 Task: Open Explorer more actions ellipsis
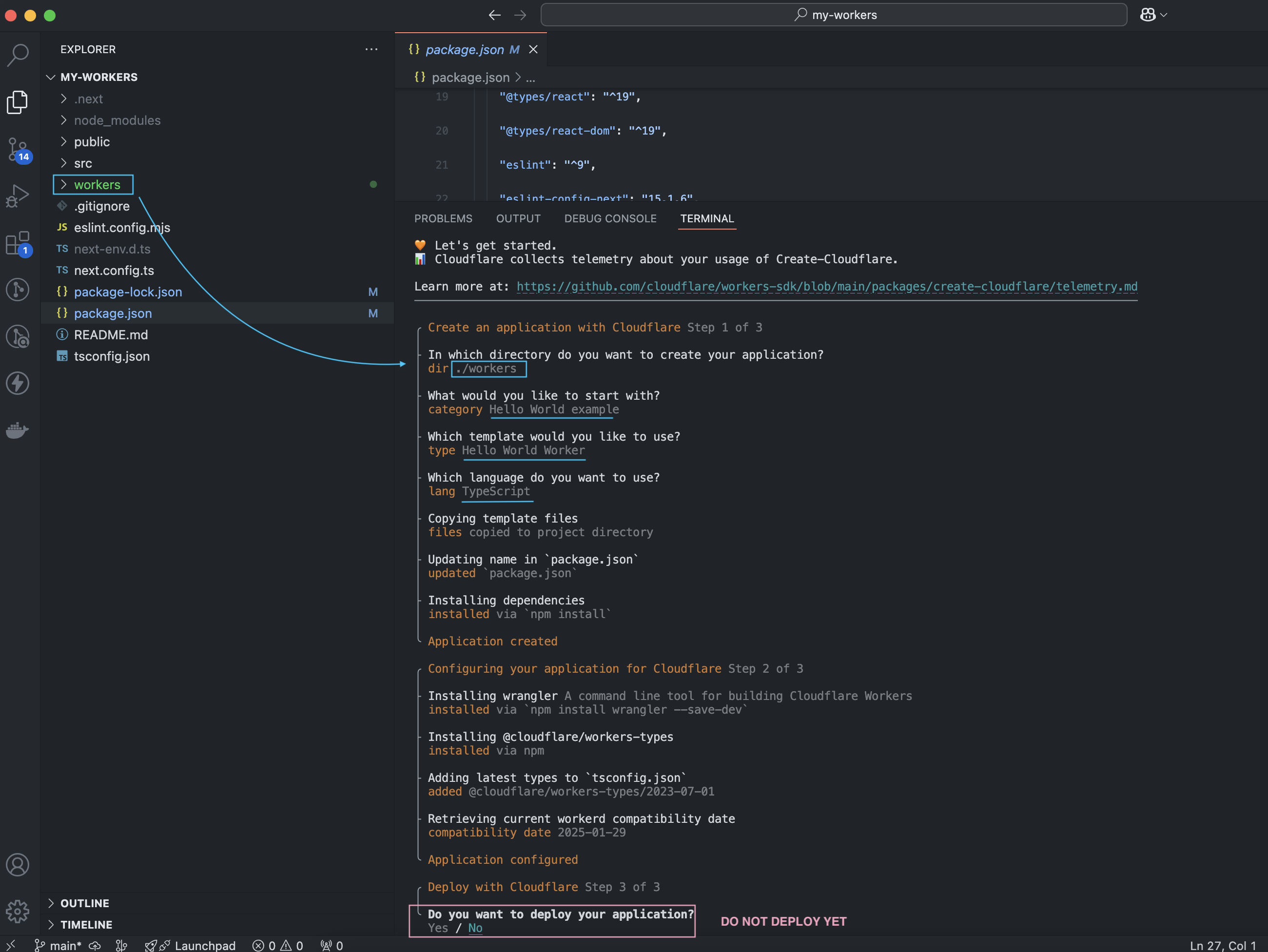click(371, 49)
